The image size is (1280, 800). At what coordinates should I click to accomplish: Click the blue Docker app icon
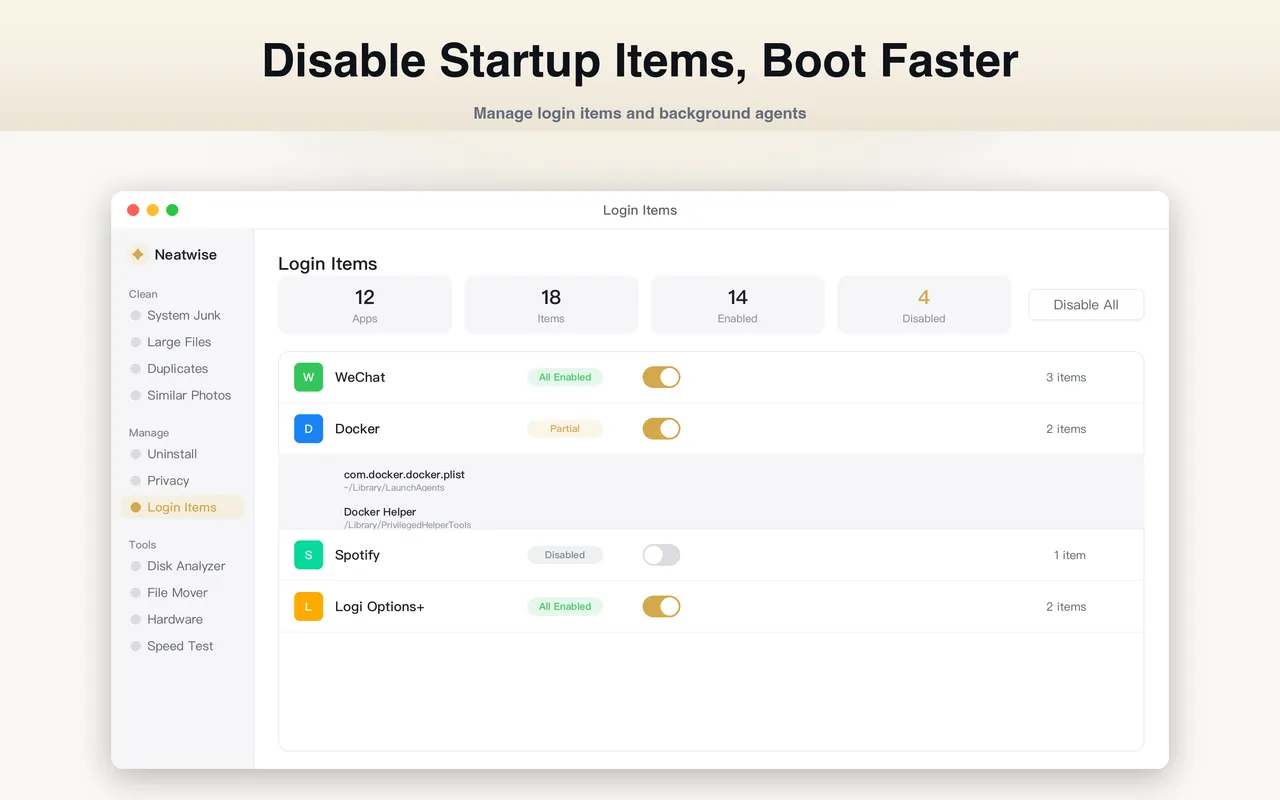pyautogui.click(x=308, y=429)
